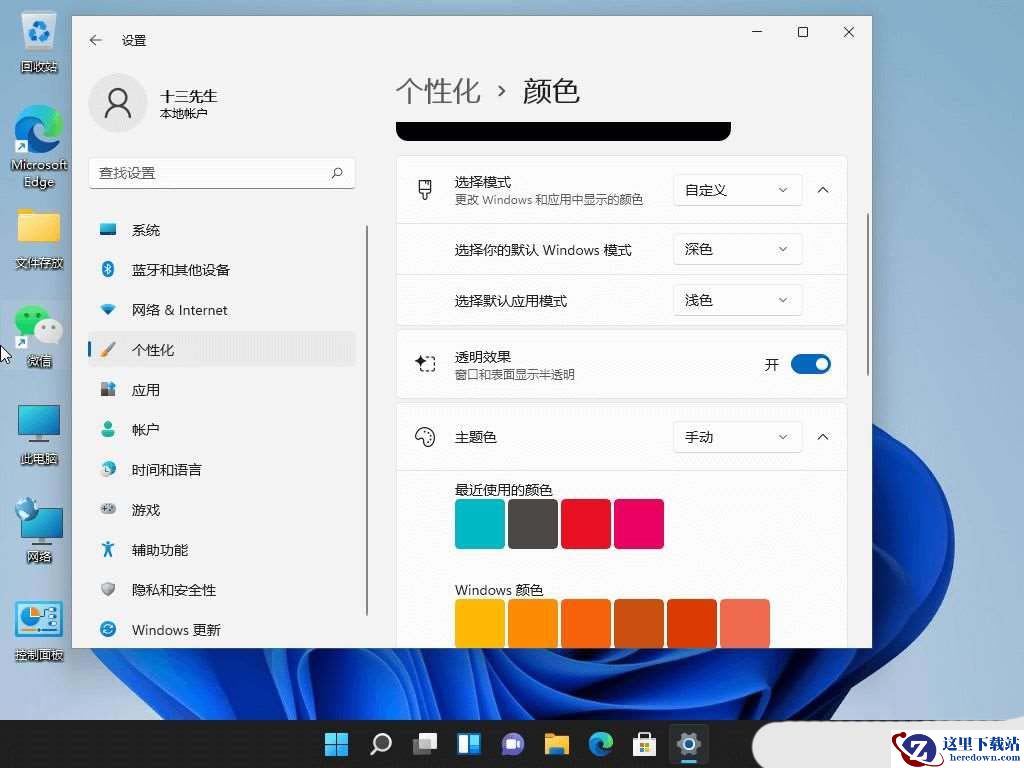Click the shield icon beside 隐私和安全性
Viewport: 1024px width, 768px height.
[x=108, y=589]
